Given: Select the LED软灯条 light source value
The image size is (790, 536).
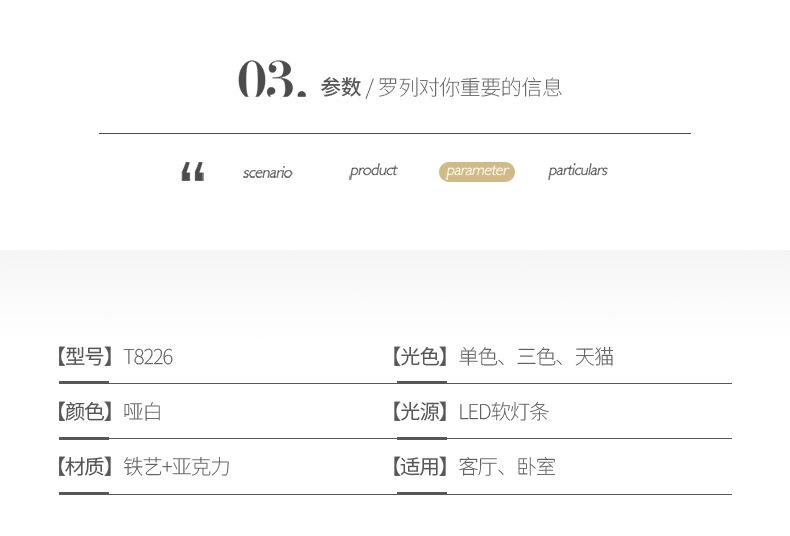Looking at the screenshot, I should click(504, 412).
